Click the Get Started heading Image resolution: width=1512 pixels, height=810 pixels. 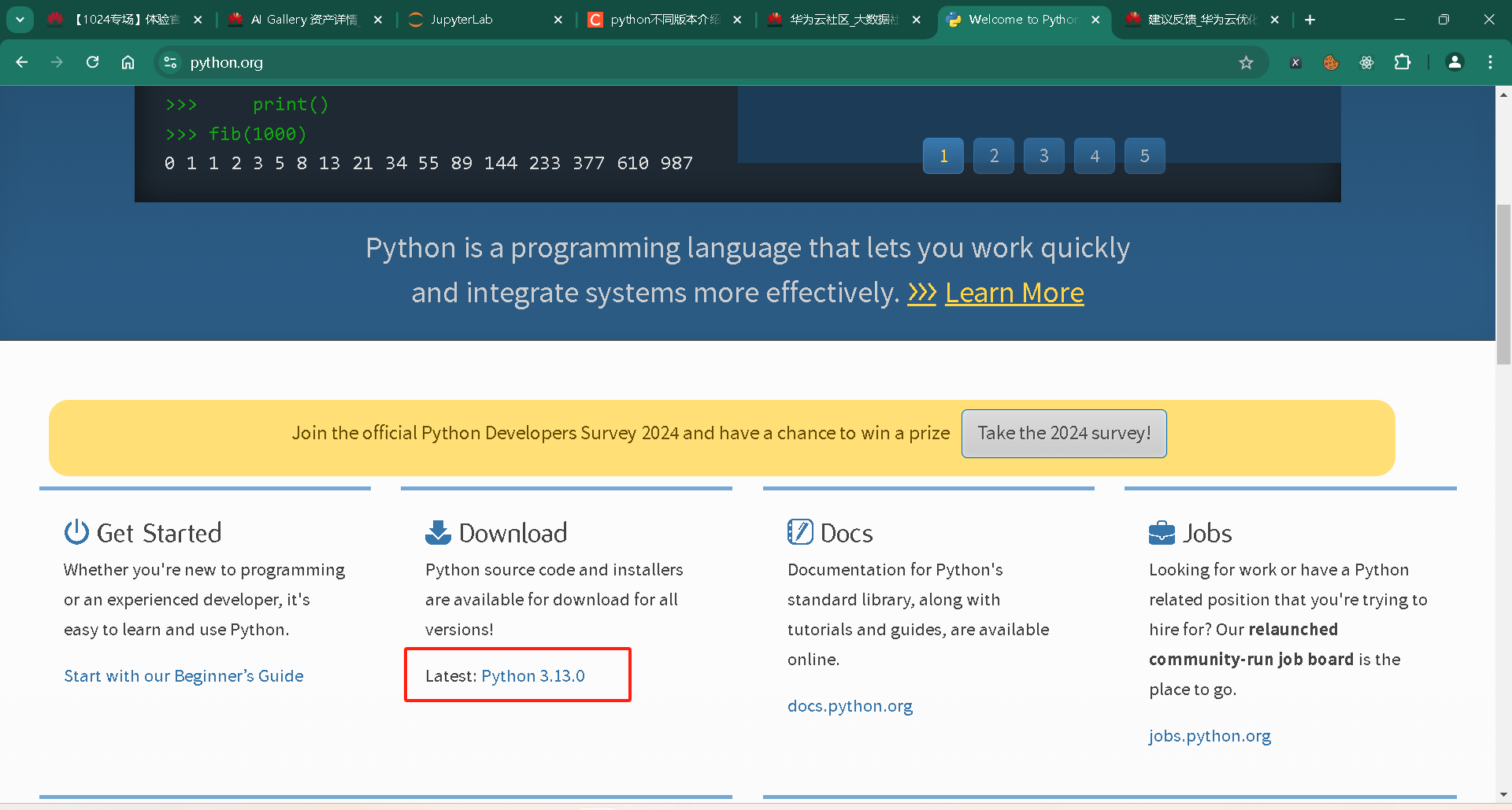[159, 533]
